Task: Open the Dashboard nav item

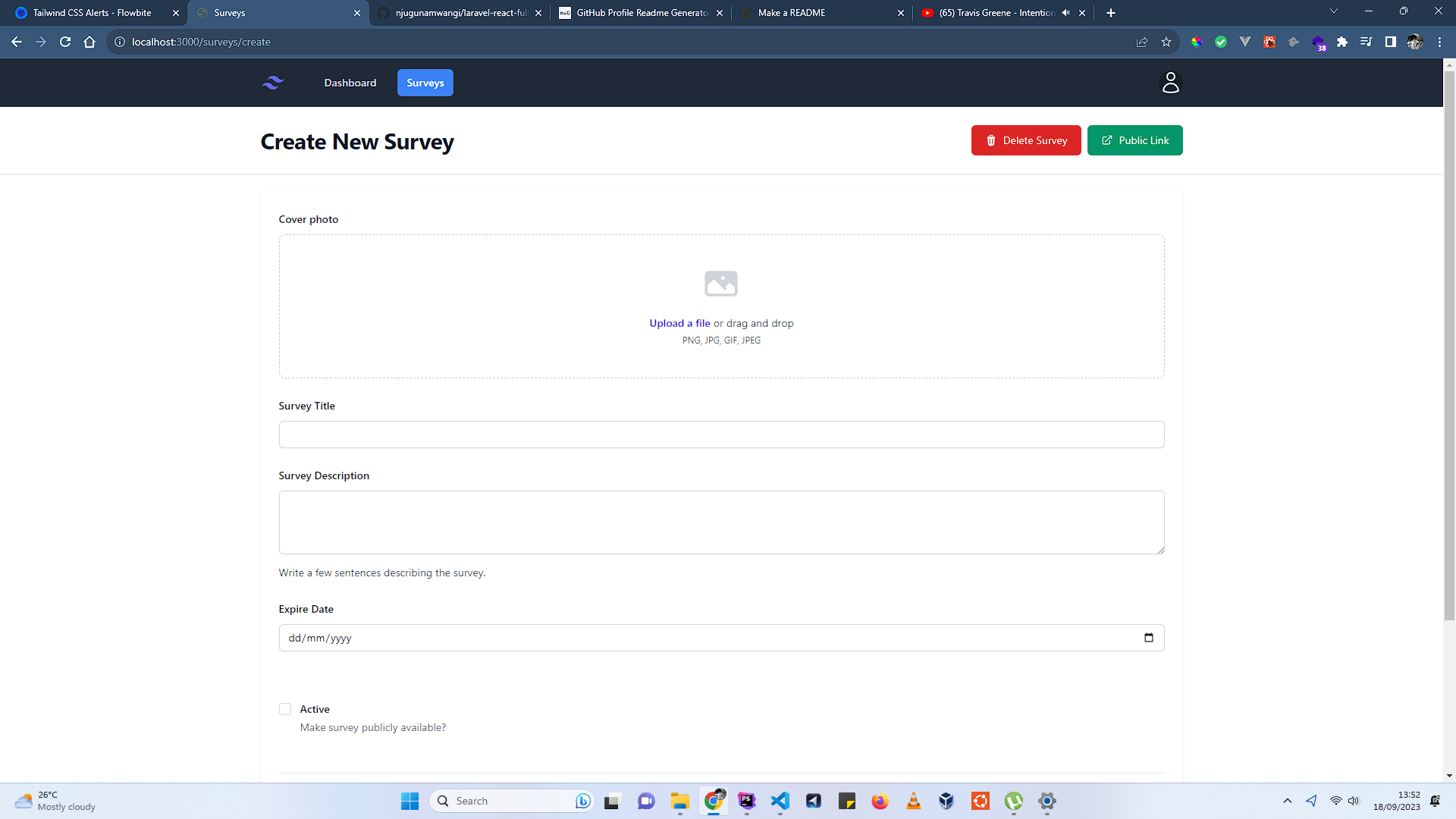Action: click(x=350, y=83)
